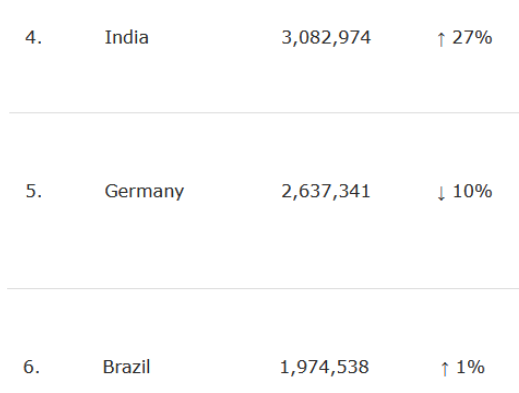The width and height of the screenshot is (519, 393).
Task: Select the Germany country name
Action: (x=144, y=192)
